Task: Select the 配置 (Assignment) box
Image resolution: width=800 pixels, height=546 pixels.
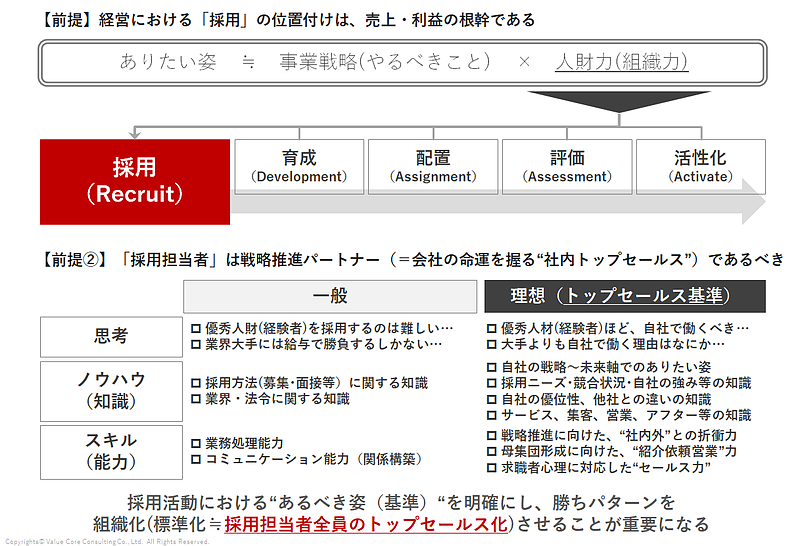Action: [x=433, y=167]
